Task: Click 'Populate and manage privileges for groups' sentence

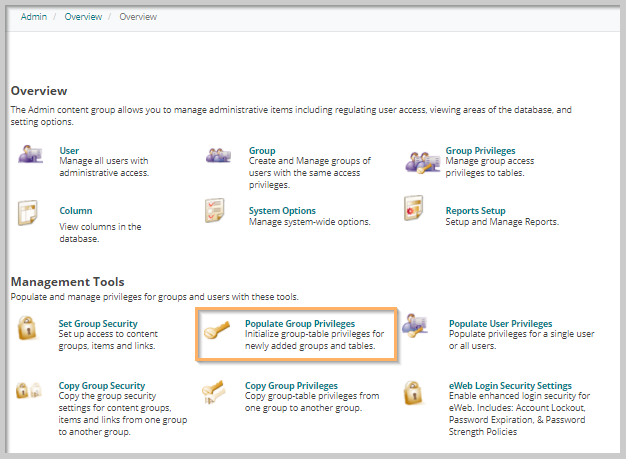Action: [155, 297]
